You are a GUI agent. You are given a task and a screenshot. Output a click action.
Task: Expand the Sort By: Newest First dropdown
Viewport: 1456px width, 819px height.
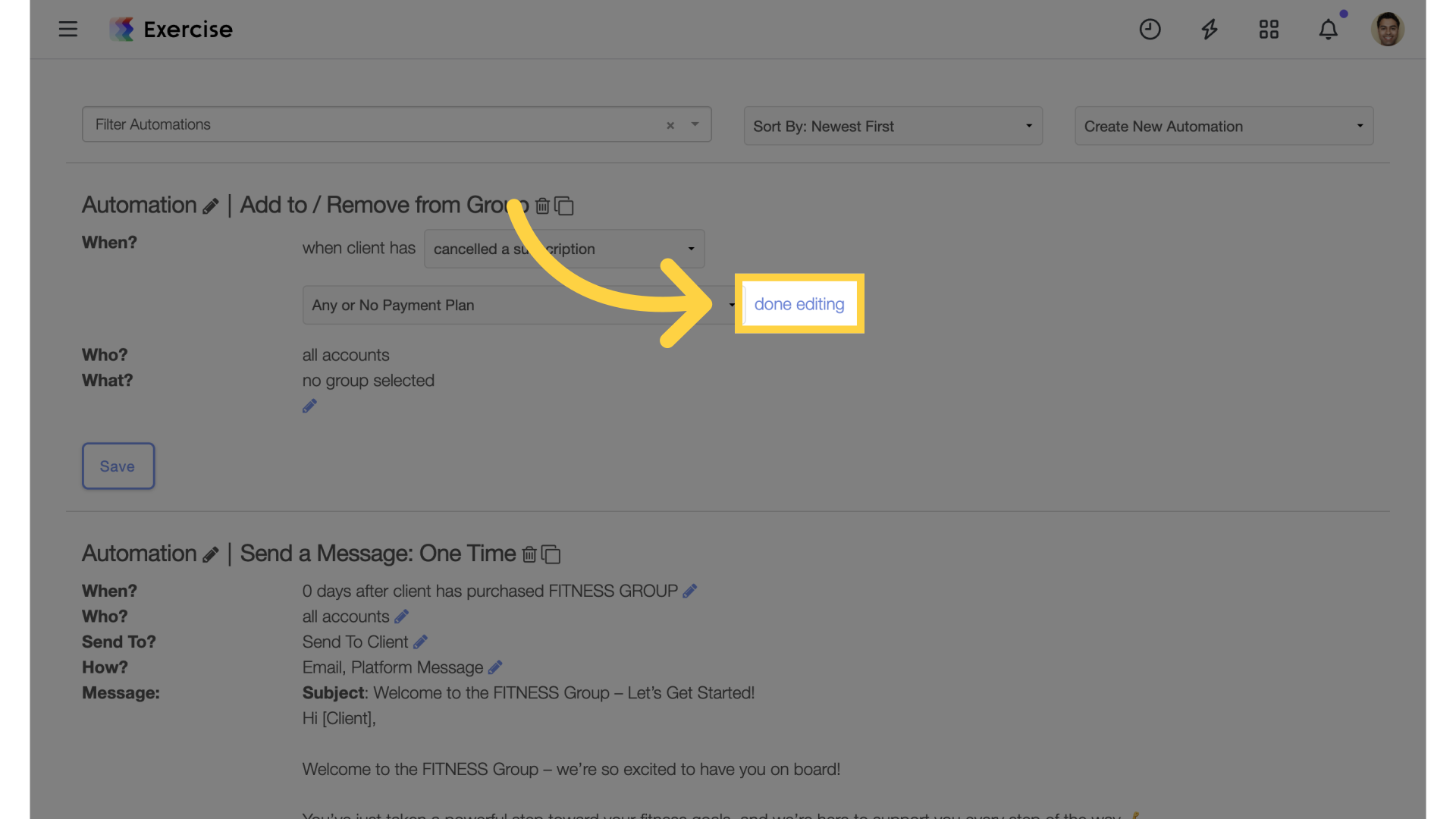pyautogui.click(x=893, y=126)
